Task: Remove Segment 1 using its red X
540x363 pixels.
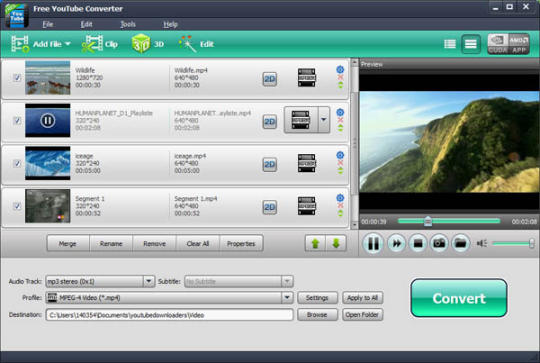Action: [x=340, y=206]
